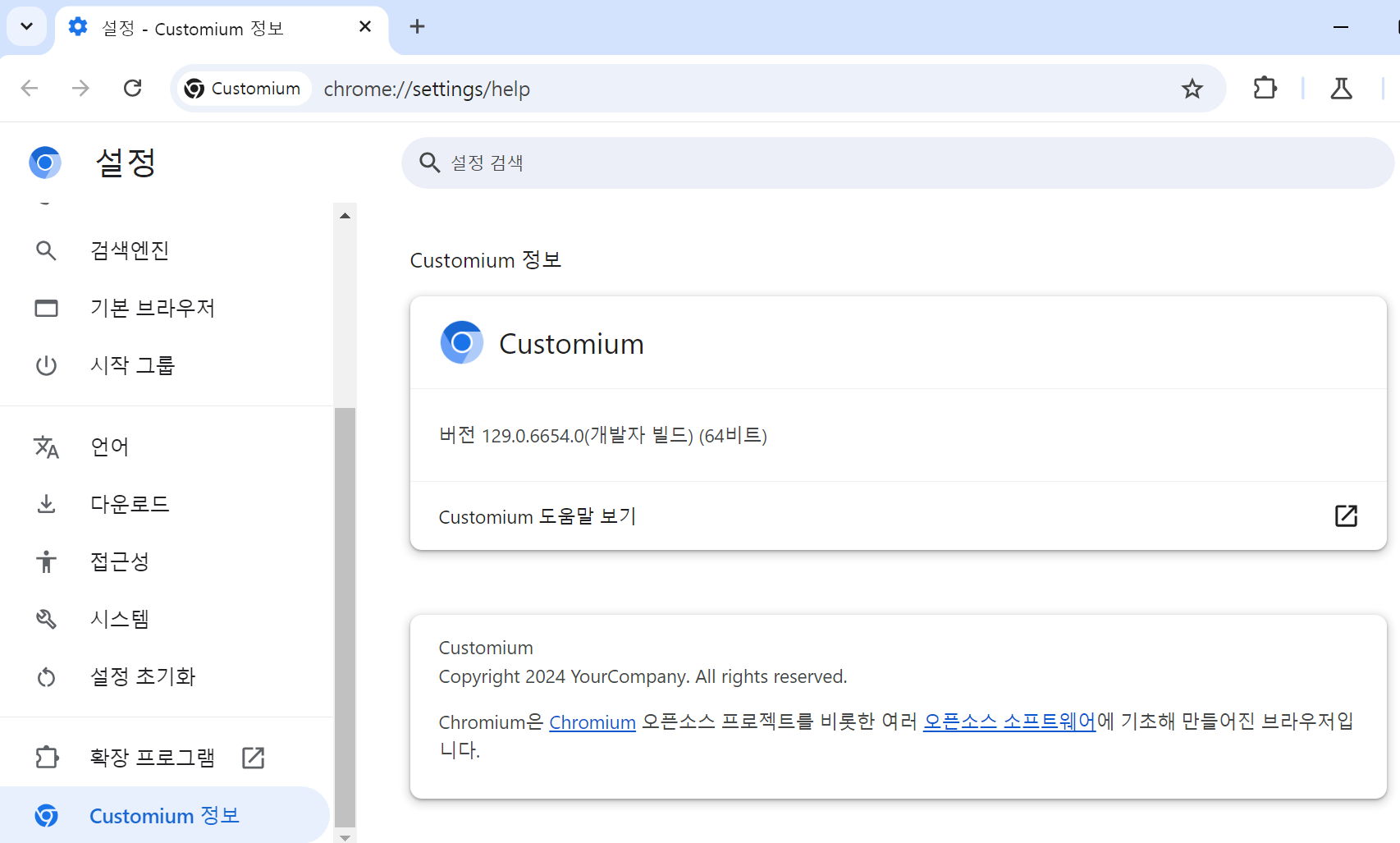Image resolution: width=1400 pixels, height=843 pixels.
Task: Open 확장 프로그램 in sidebar
Action: [164, 757]
